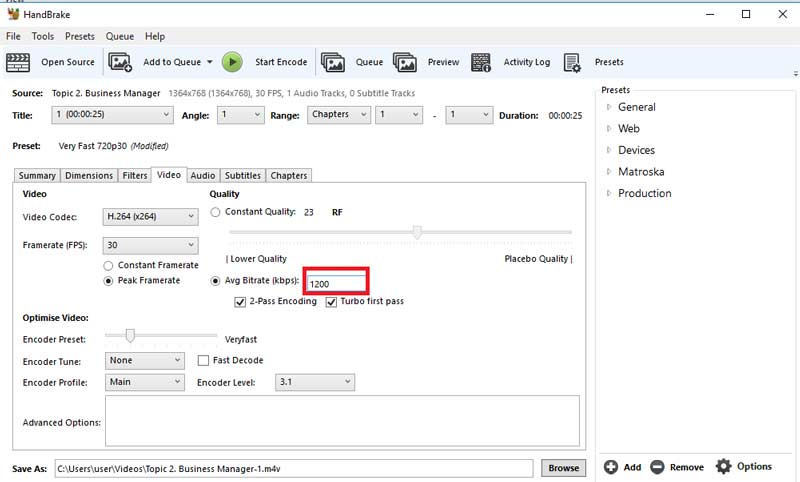The image size is (800, 482).
Task: Click the Queue stacked-images icon
Action: click(333, 62)
